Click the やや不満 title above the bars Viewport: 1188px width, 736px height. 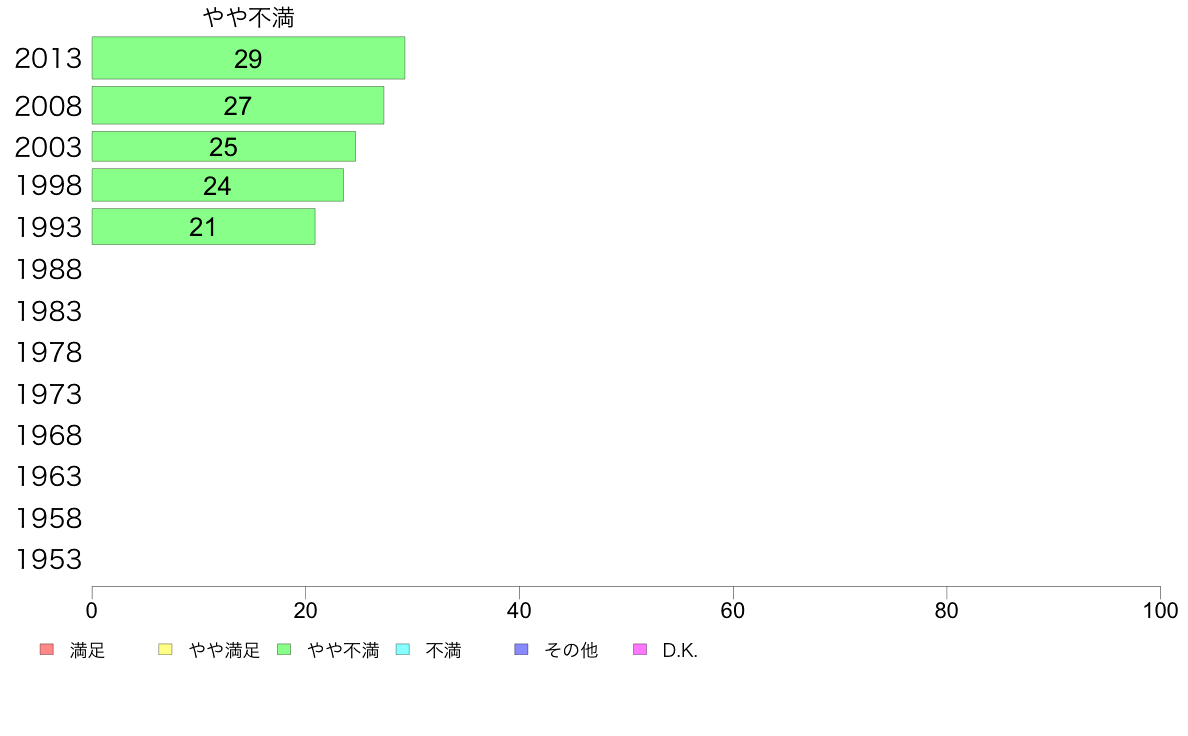click(x=249, y=17)
